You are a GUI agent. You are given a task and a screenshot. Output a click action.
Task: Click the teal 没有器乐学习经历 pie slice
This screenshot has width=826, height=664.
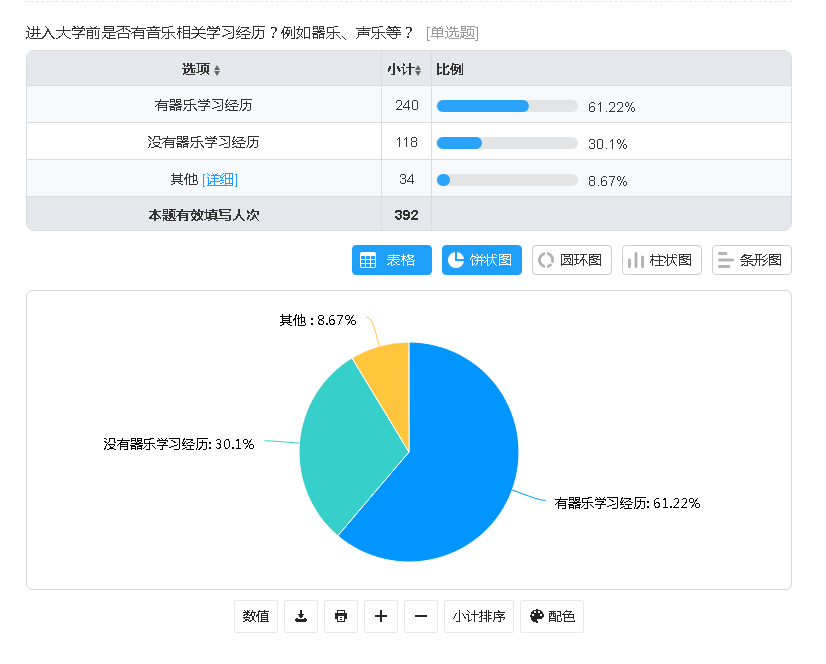(340, 440)
